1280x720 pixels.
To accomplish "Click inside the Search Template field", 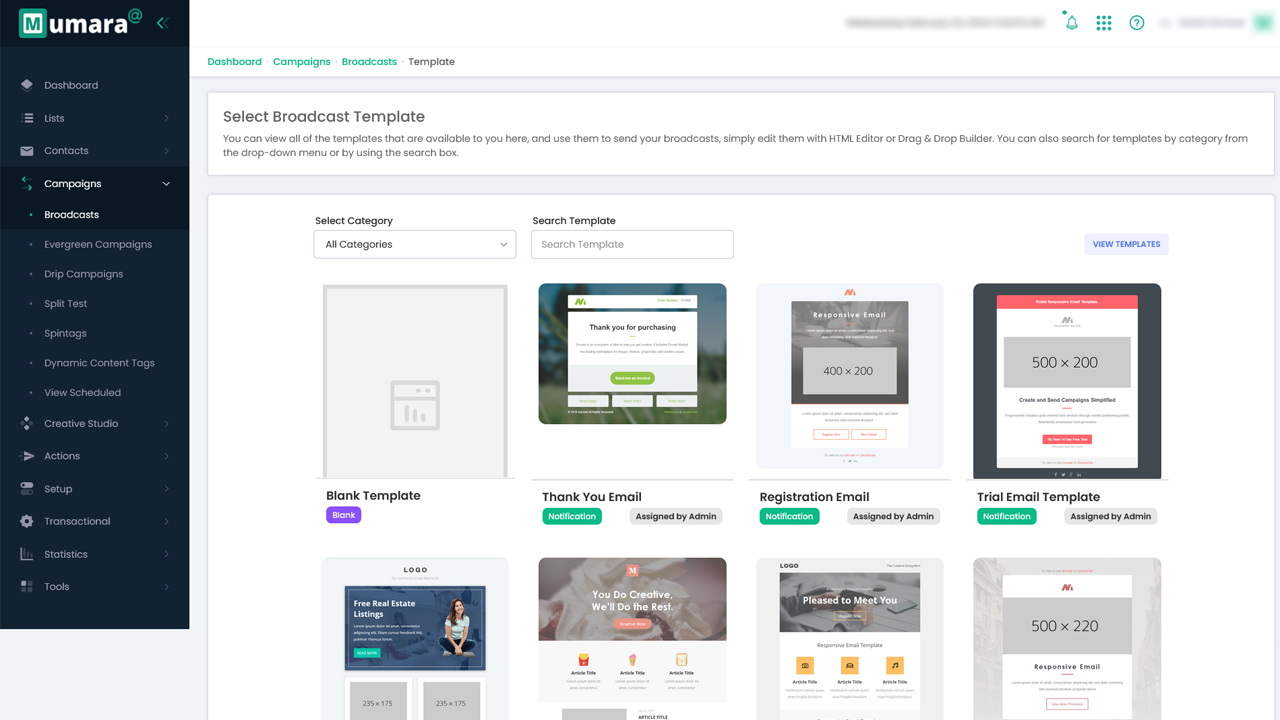I will coord(632,244).
